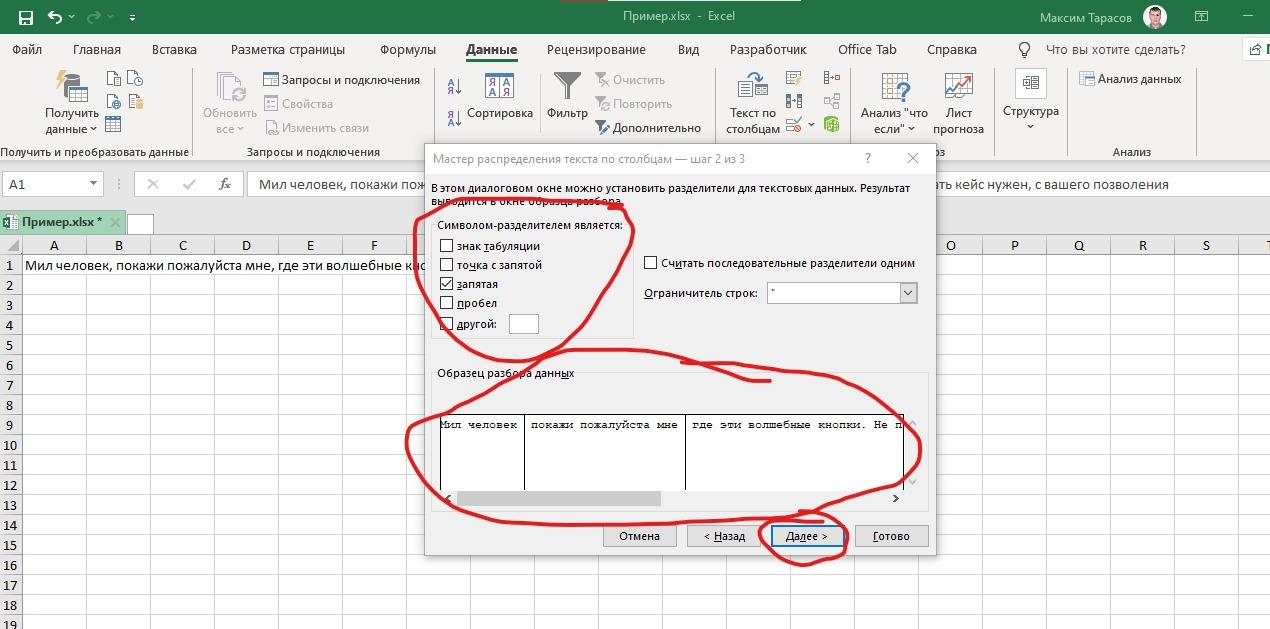Enable знак табуляции checkbox
This screenshot has width=1270, height=629.
447,246
